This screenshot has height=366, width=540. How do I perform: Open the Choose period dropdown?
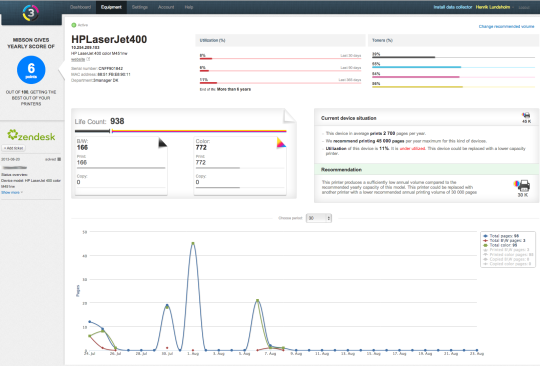[319, 218]
